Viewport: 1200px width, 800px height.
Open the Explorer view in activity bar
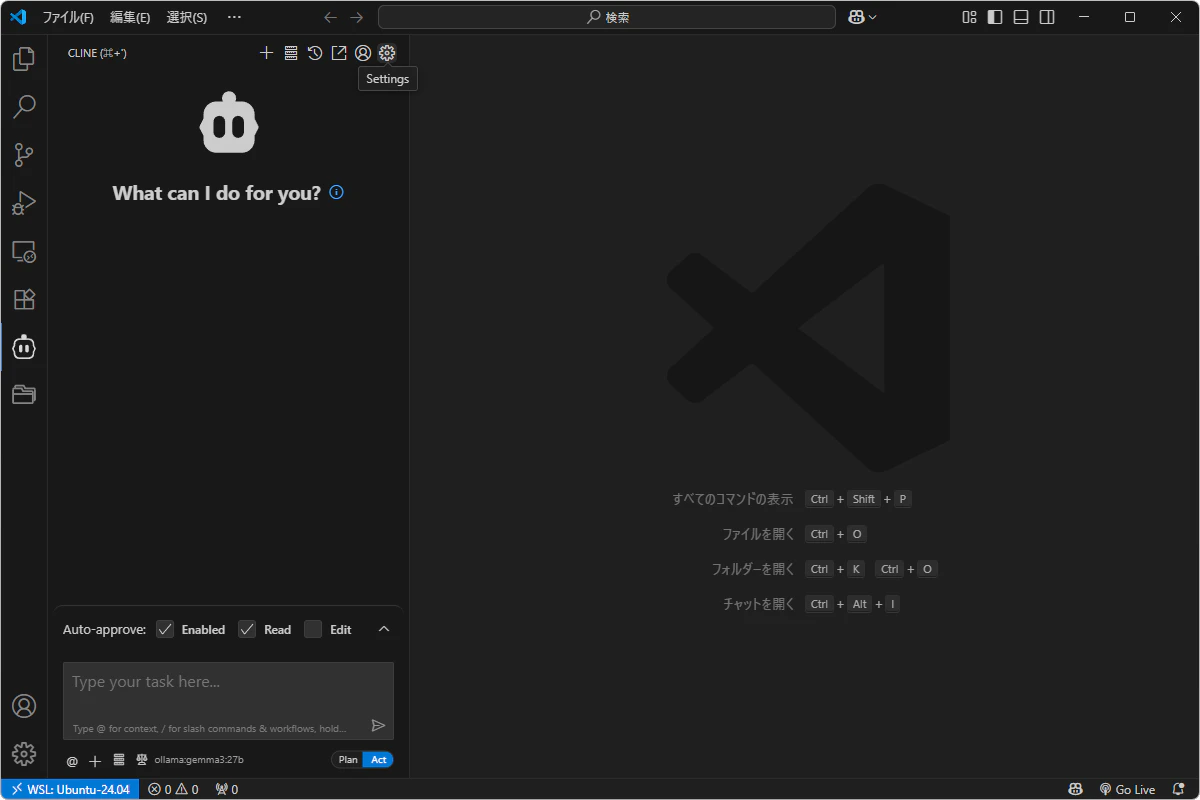[24, 59]
